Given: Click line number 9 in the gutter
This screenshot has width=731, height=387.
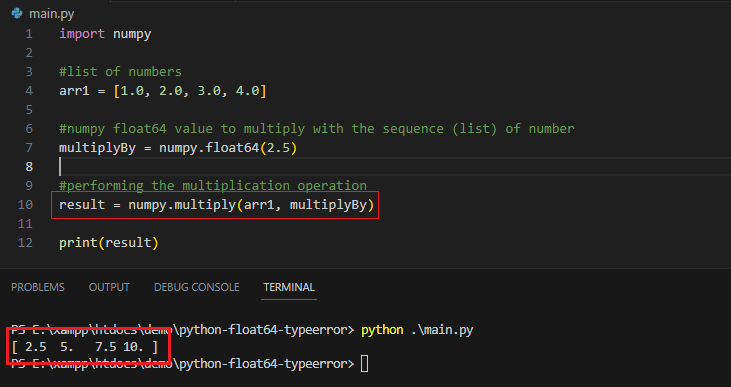Looking at the screenshot, I should 29,186.
